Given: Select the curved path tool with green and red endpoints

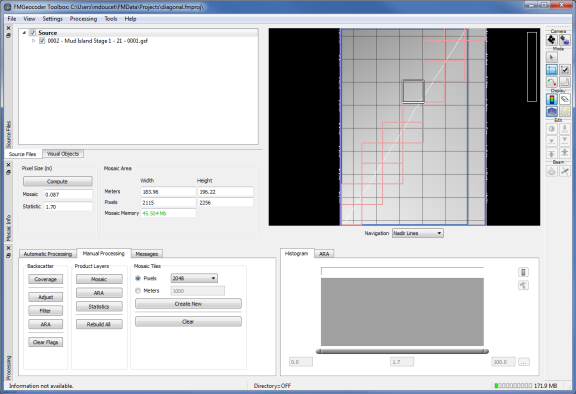Looking at the screenshot, I should pyautogui.click(x=551, y=82).
